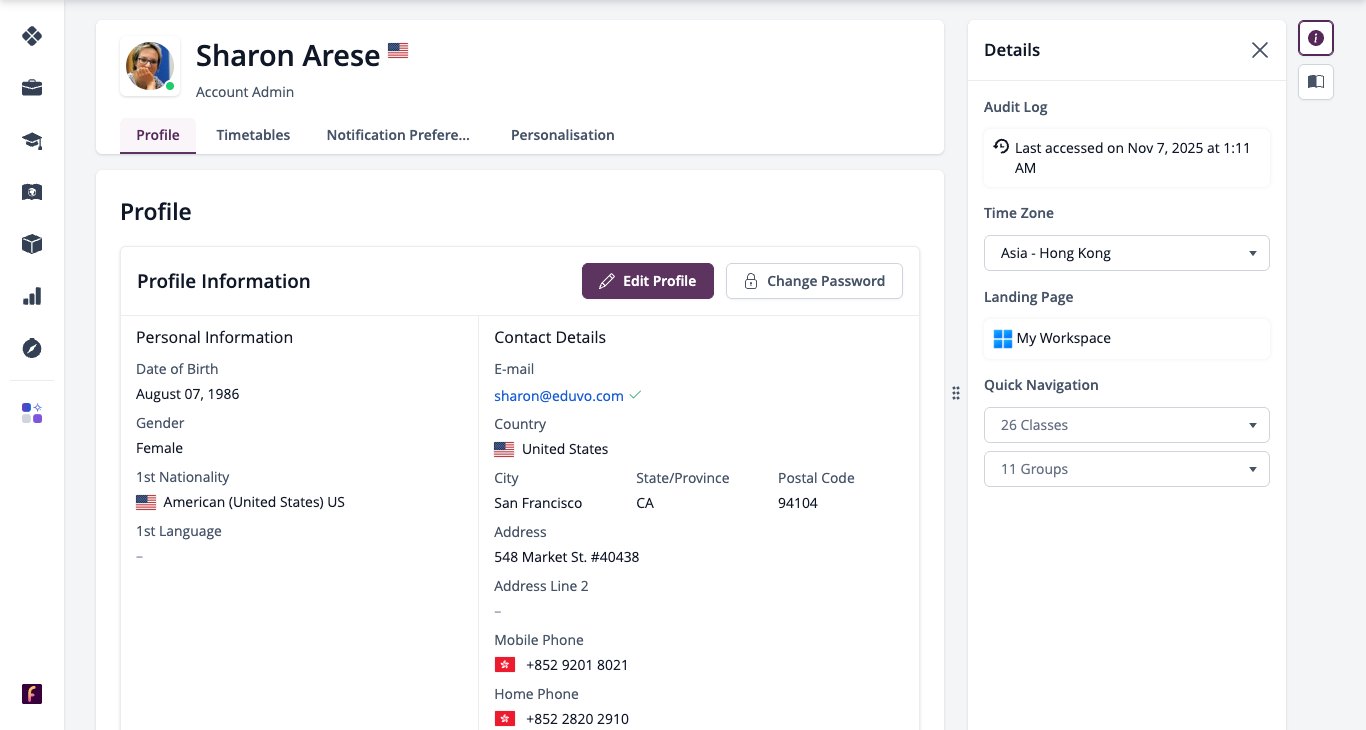This screenshot has width=1366, height=730.
Task: Open the globe book icon in the sidebar
Action: click(x=32, y=192)
